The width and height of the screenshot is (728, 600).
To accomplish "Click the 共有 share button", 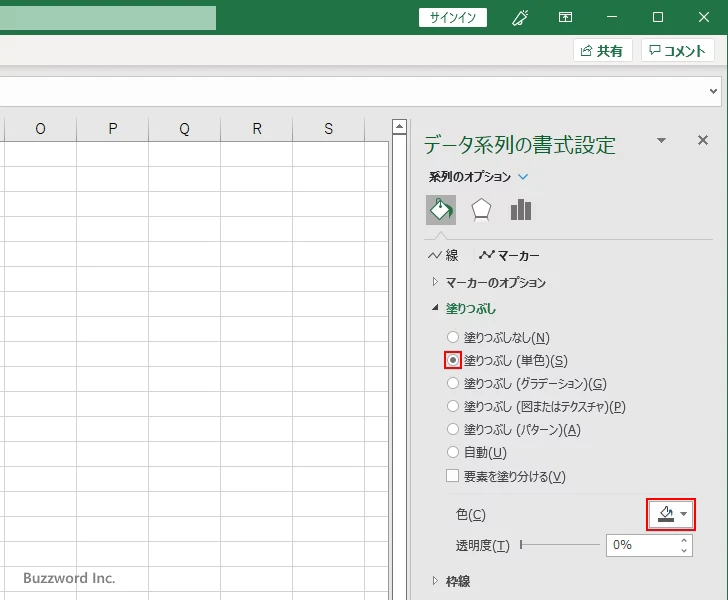I will pyautogui.click(x=602, y=50).
